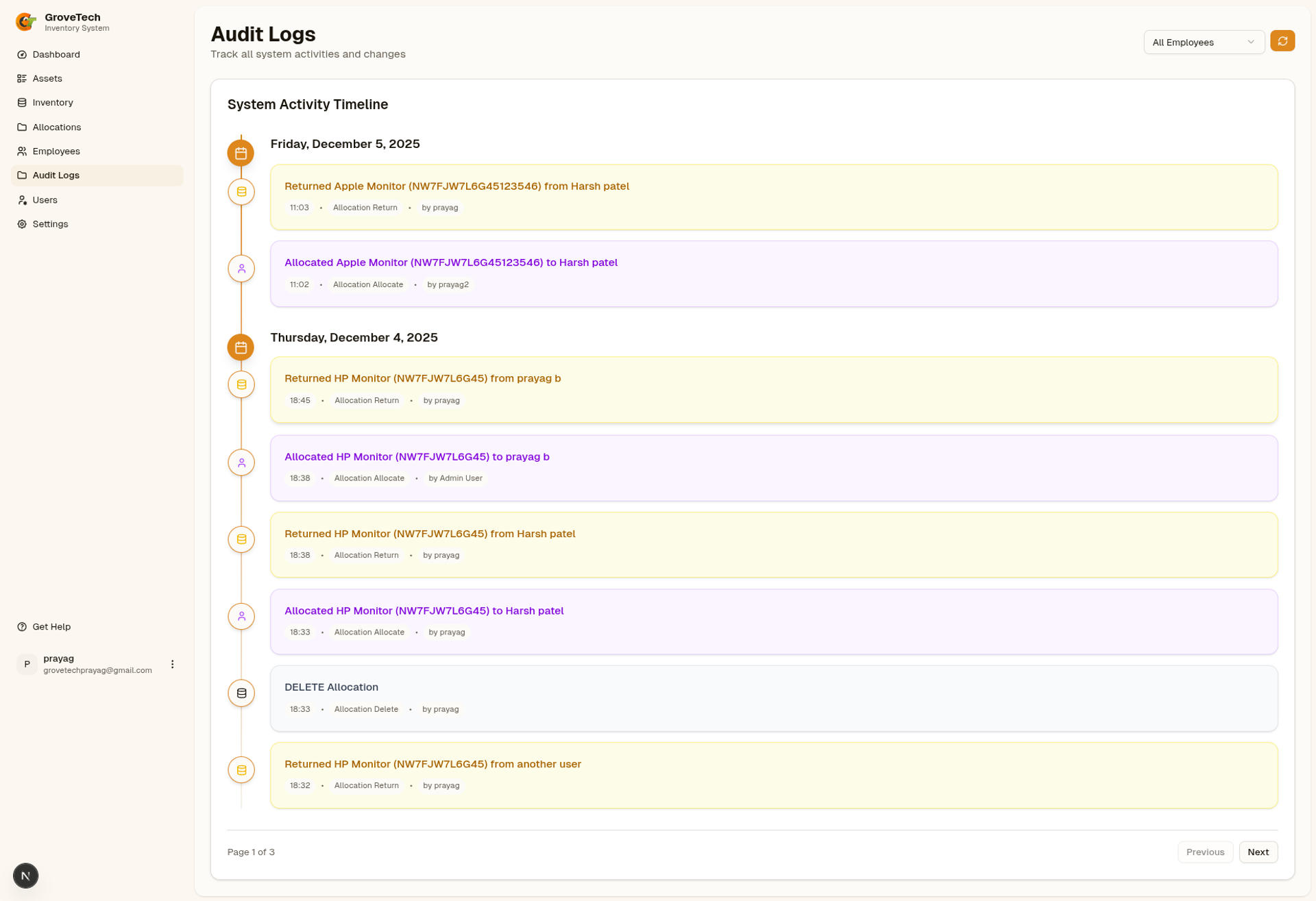The height and width of the screenshot is (901, 1316).
Task: Click the Allocations folder icon in sidebar
Action: click(x=22, y=127)
